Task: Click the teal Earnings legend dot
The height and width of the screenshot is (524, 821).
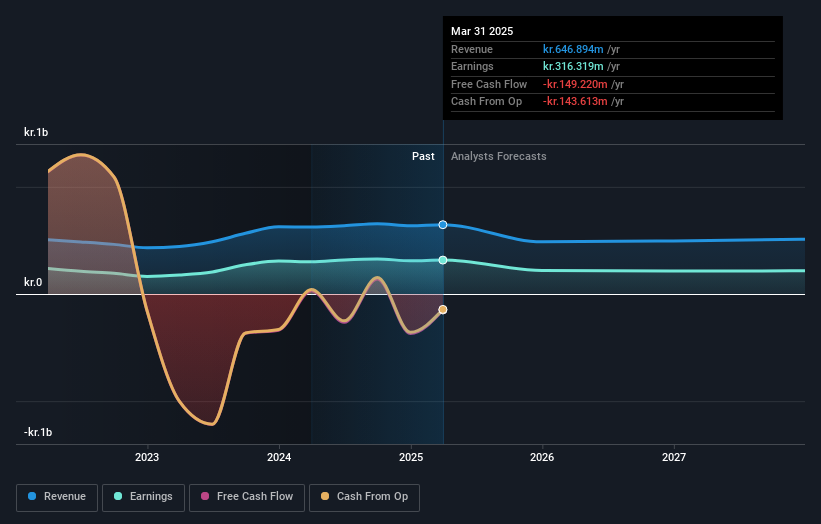Action: [x=118, y=496]
